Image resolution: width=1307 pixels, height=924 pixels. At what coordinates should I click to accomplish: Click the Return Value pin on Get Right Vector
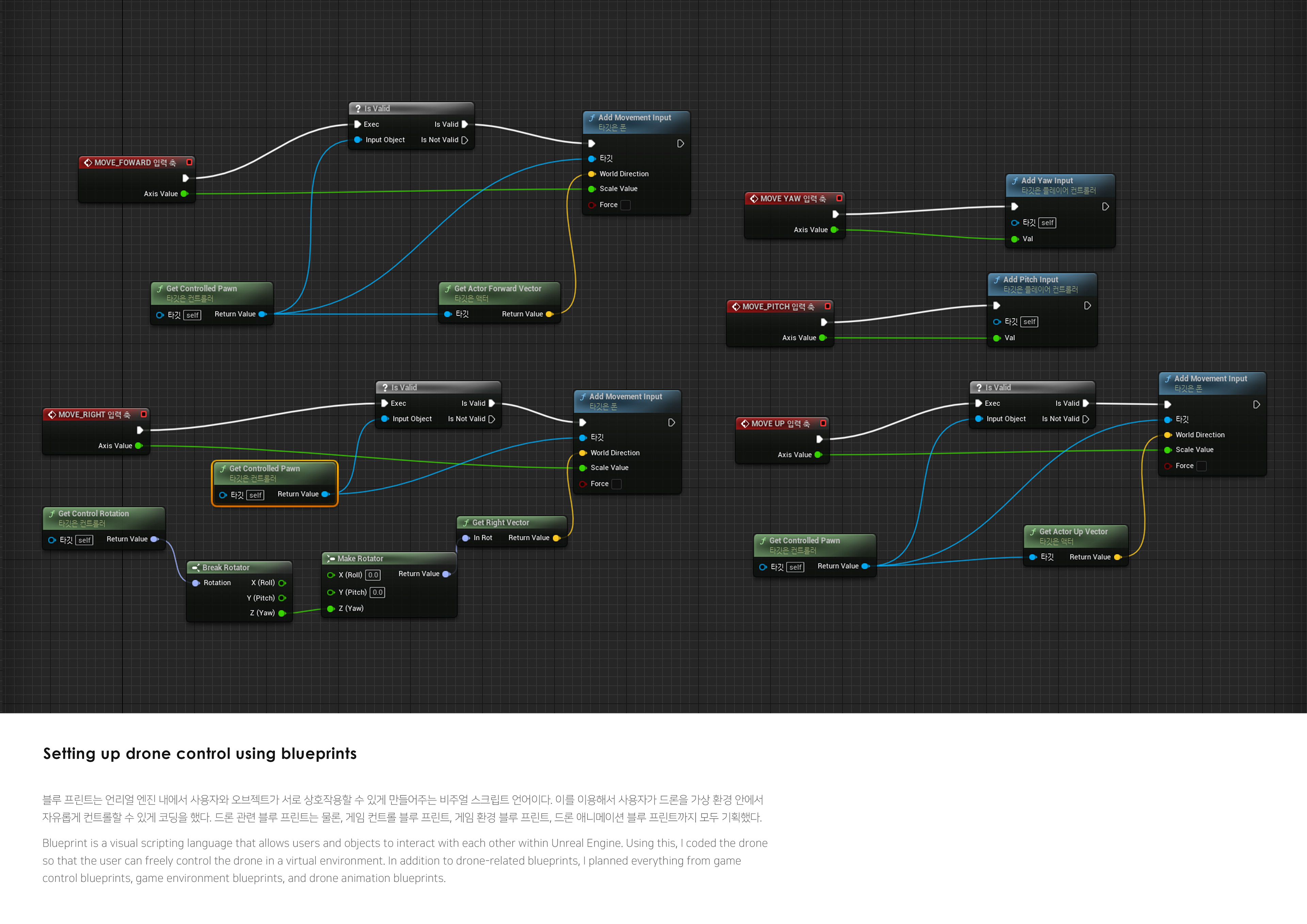[x=556, y=538]
